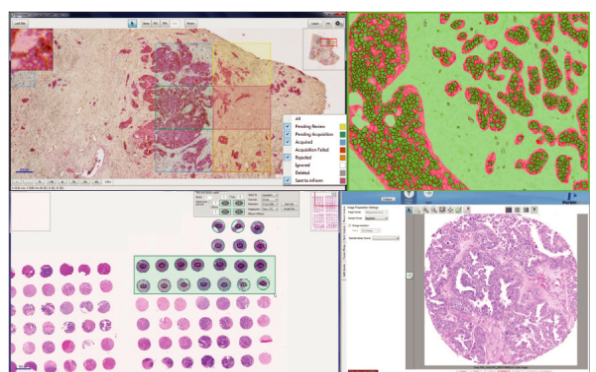The height and width of the screenshot is (372, 596).
Task: Click the yellow Pending Review color swatch
Action: (x=342, y=127)
